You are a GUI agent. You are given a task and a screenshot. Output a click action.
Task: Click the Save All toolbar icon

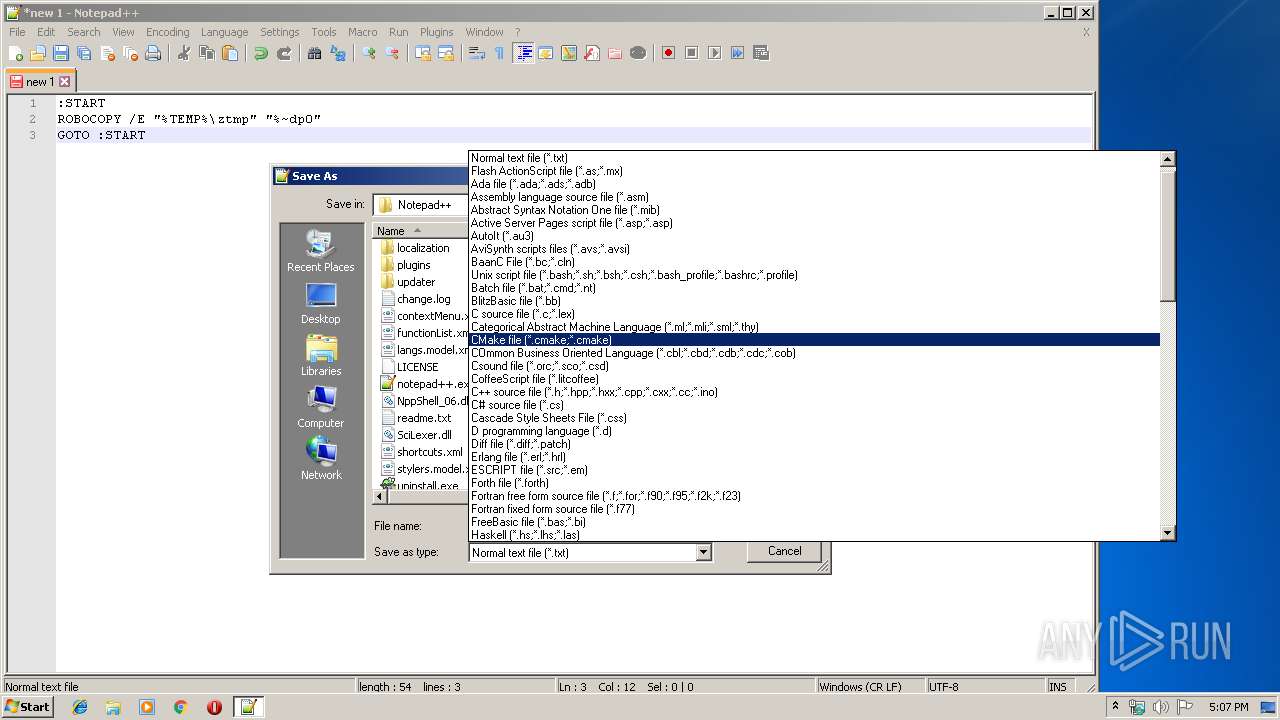(84, 53)
